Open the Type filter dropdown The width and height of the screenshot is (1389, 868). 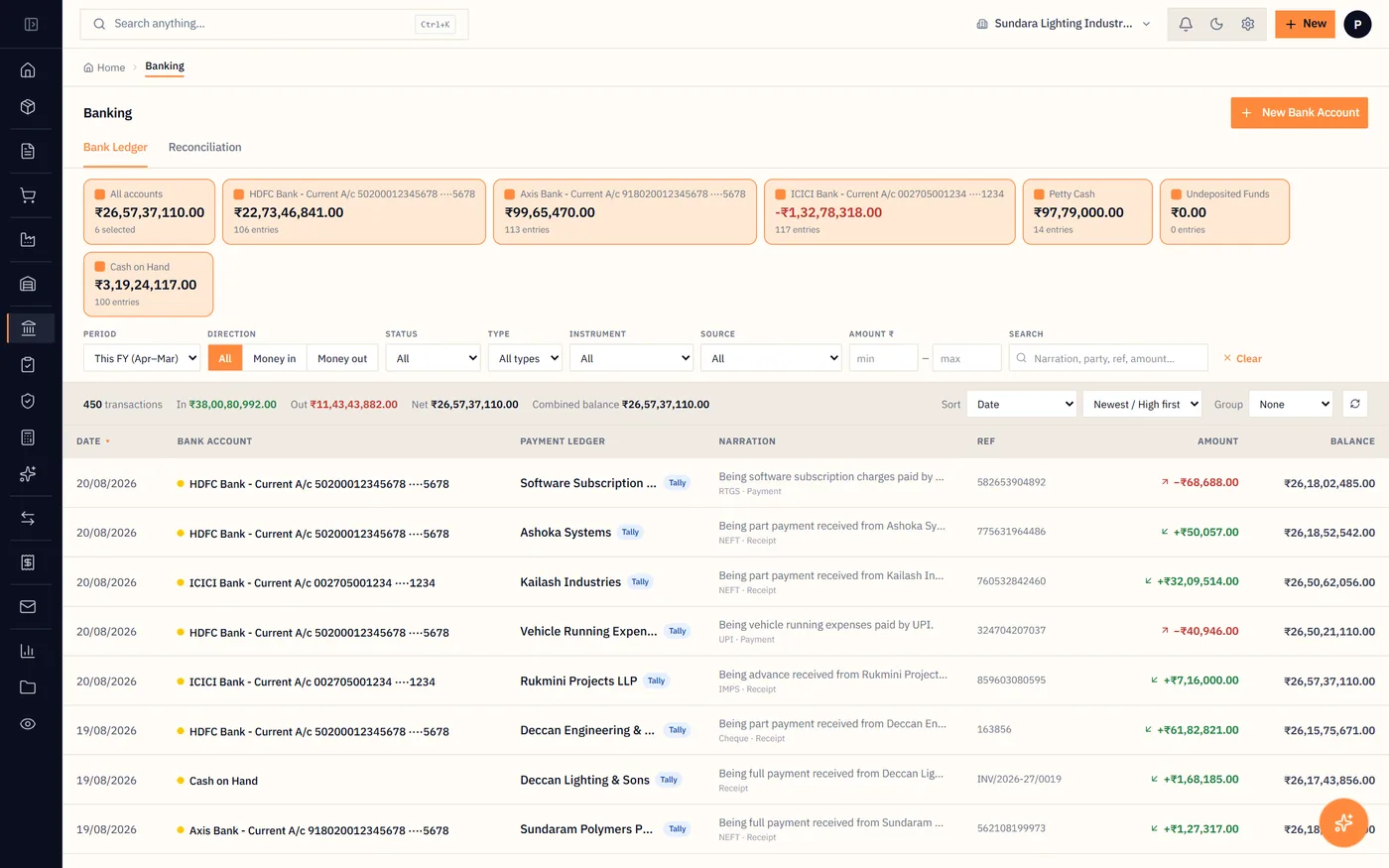tap(525, 358)
